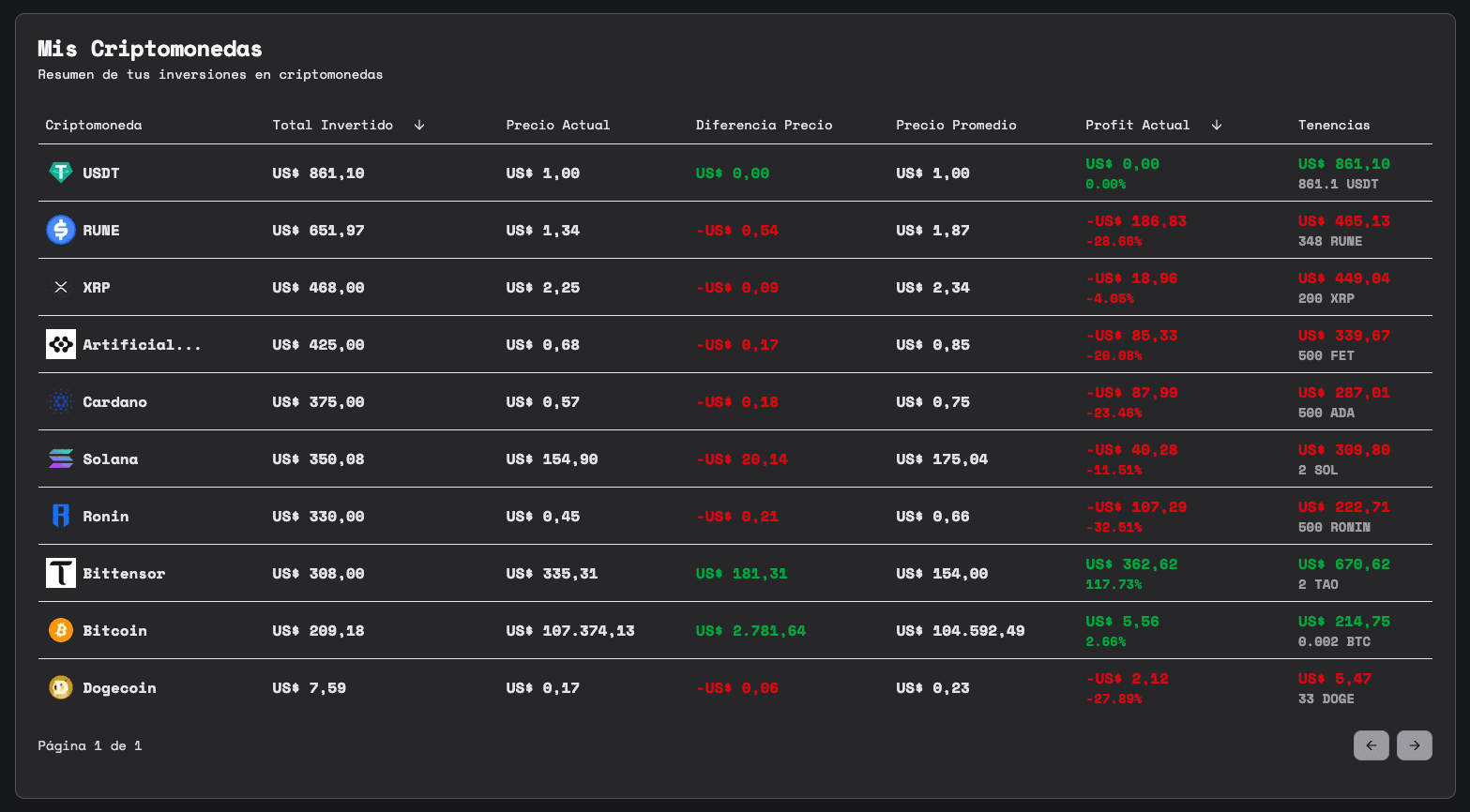This screenshot has width=1470, height=812.
Task: Click profit -US$ 186,83 for RUNE
Action: (x=1136, y=220)
